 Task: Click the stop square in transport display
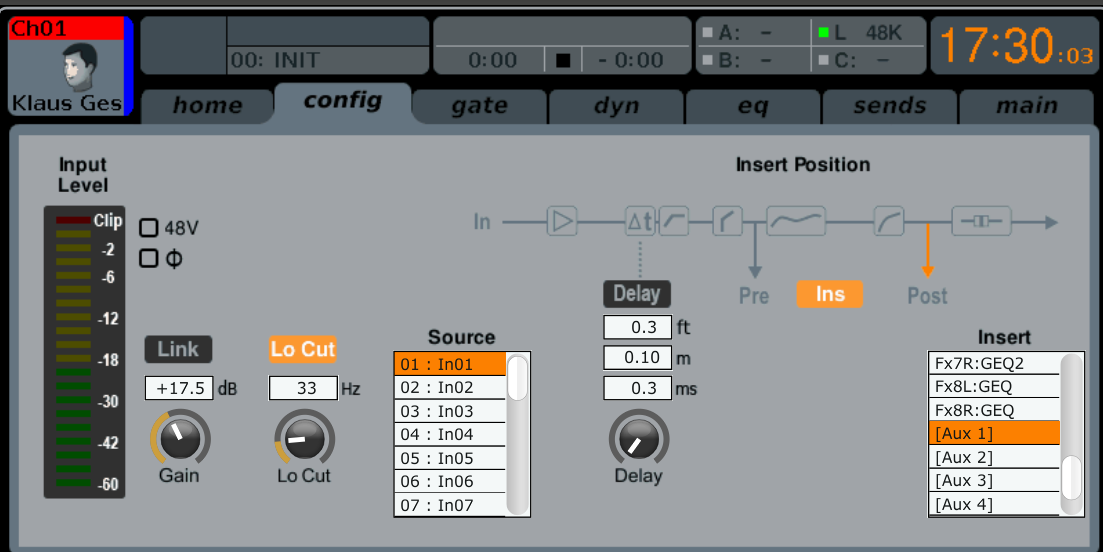563,60
